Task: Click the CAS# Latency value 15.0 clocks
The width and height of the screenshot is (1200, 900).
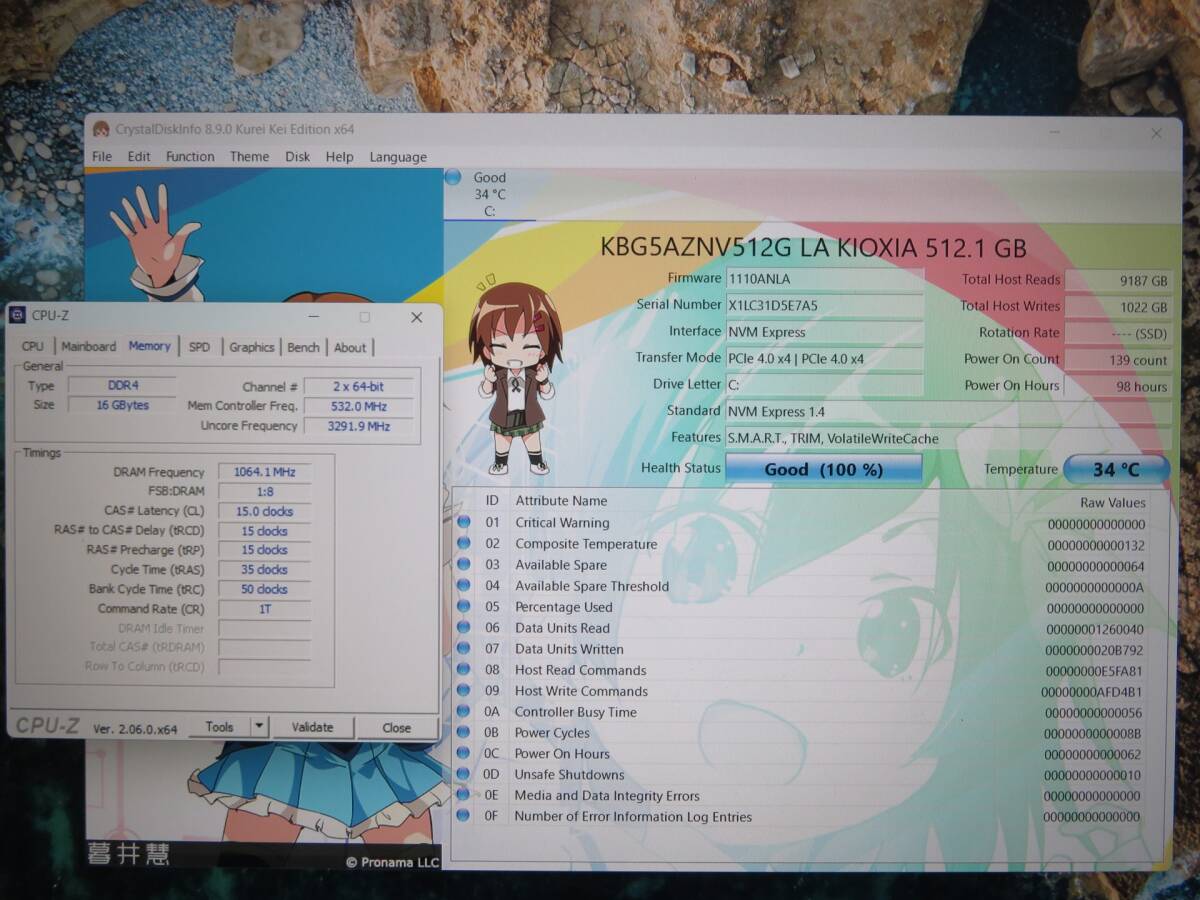Action: point(264,511)
